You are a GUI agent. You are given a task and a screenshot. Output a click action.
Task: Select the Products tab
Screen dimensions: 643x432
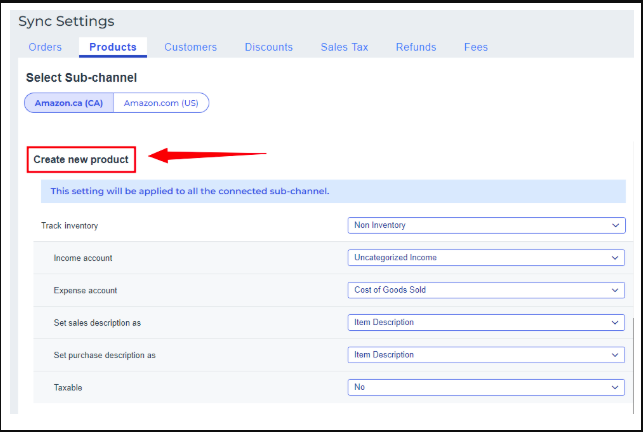coord(112,47)
